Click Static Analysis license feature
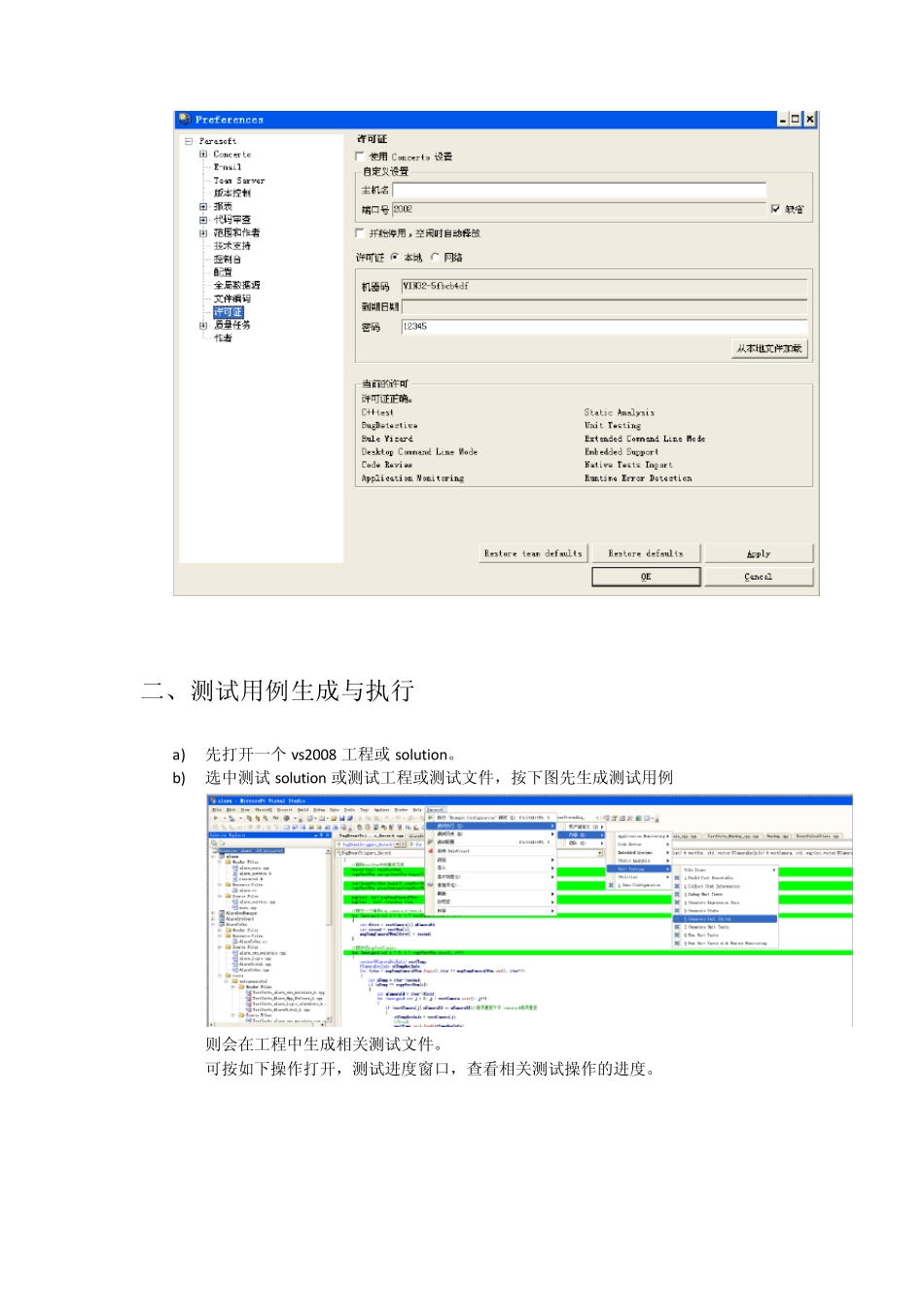The image size is (924, 1307). (x=620, y=412)
